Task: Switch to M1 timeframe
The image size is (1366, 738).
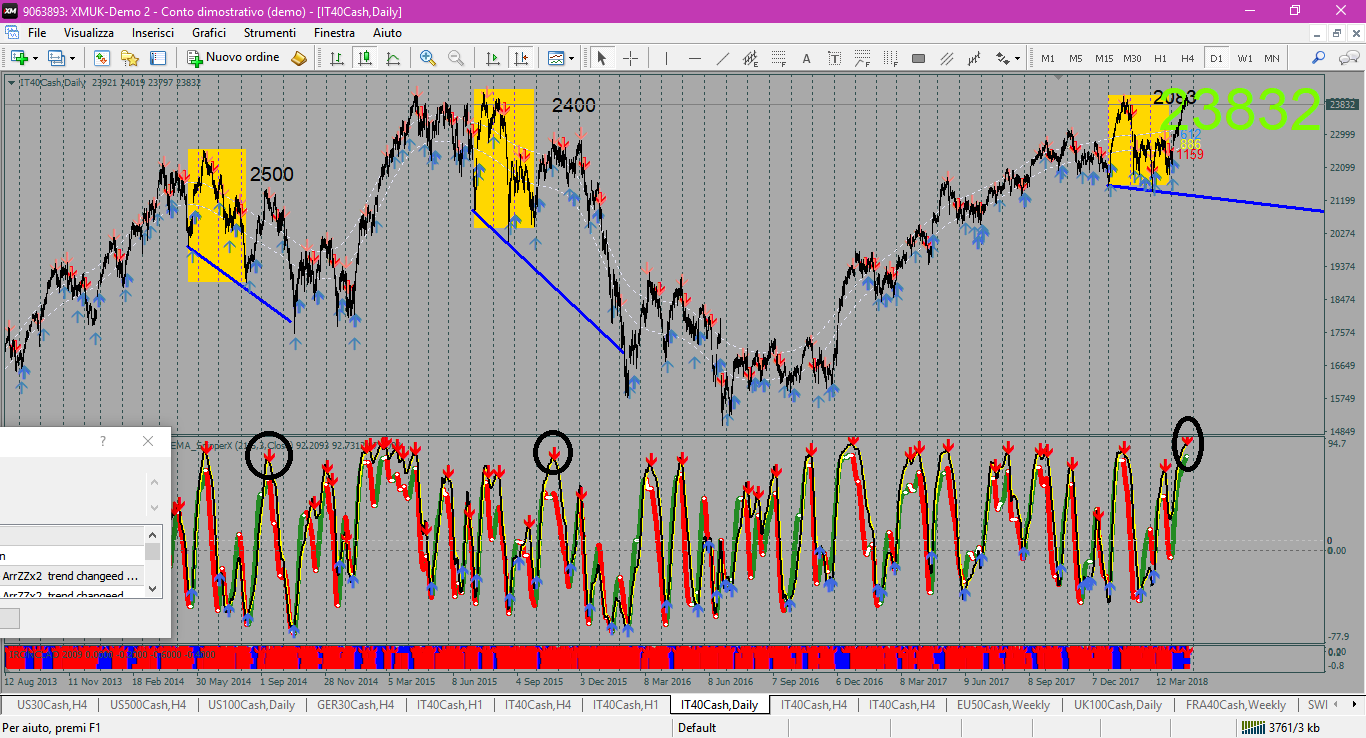Action: point(1048,58)
